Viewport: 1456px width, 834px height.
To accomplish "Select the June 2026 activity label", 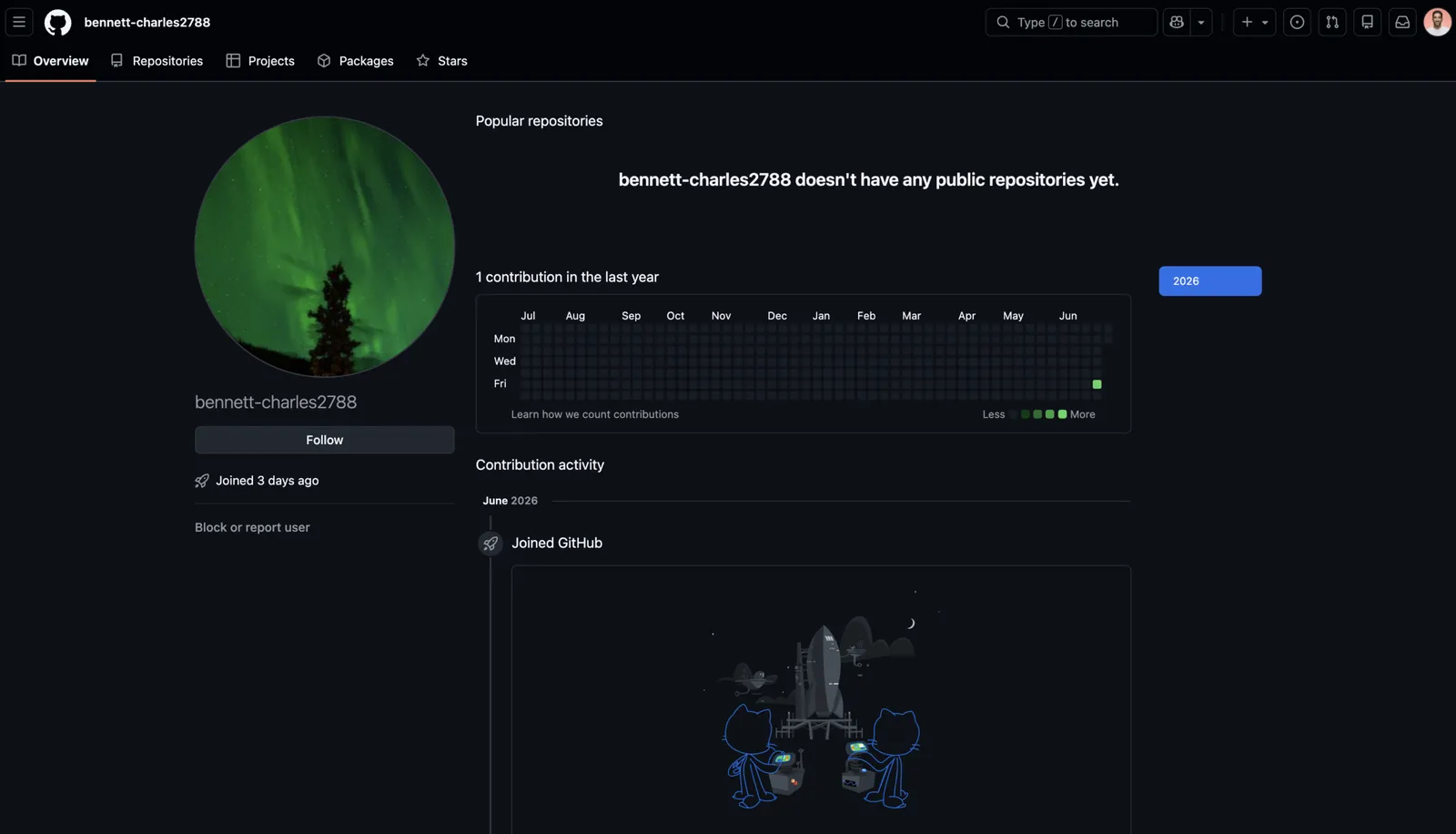I will pos(511,501).
